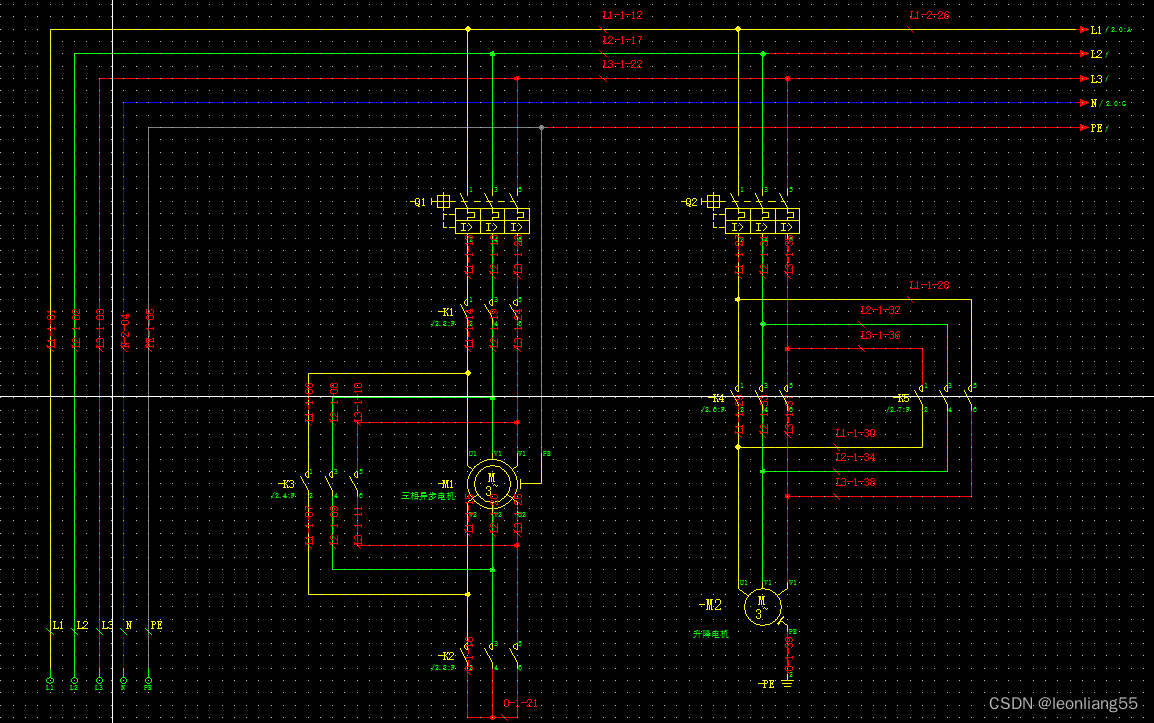Click the yellow PE label above bottom terminals
Screen dimensions: 1154x723
pyautogui.click(x=156, y=626)
